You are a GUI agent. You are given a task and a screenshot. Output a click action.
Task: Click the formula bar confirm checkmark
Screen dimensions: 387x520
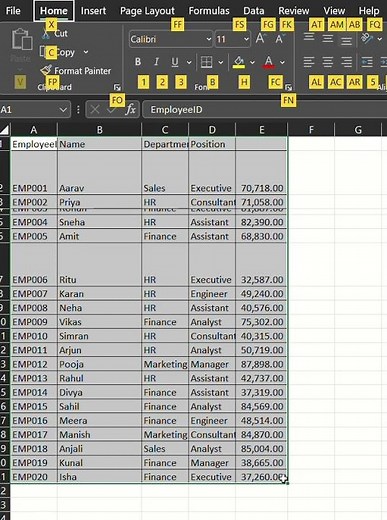[112, 109]
